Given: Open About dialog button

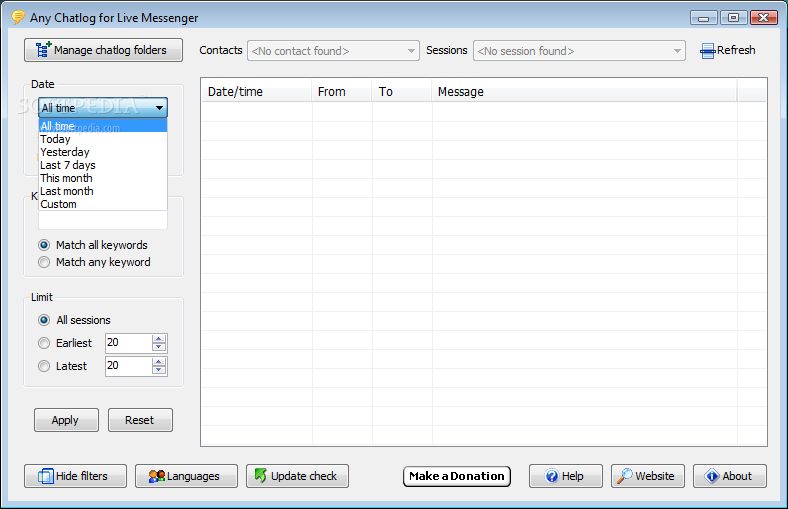Looking at the screenshot, I should pyautogui.click(x=730, y=476).
